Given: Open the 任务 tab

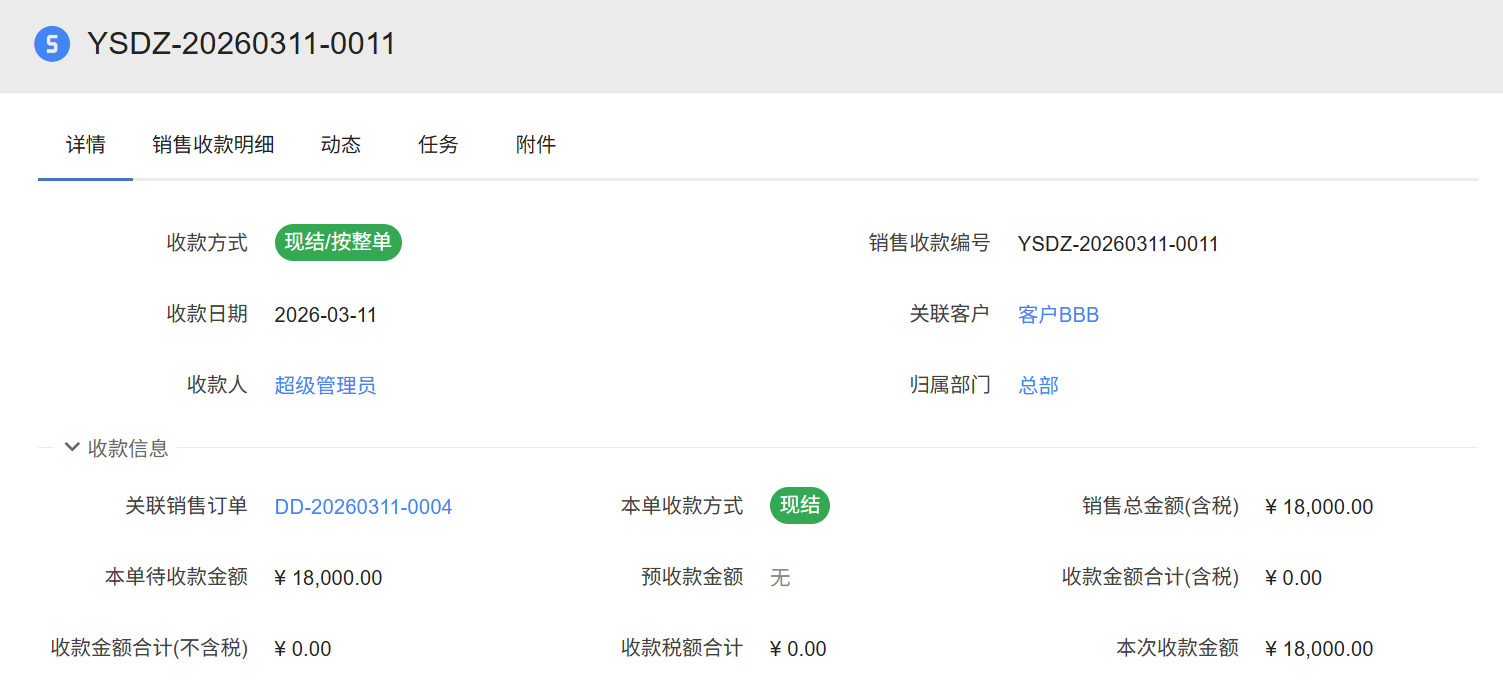Looking at the screenshot, I should 438,144.
